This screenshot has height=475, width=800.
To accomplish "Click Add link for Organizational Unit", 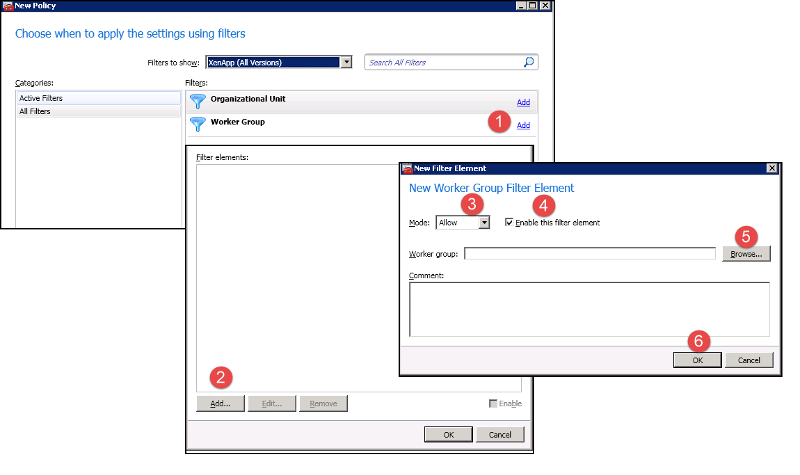I will tap(523, 102).
